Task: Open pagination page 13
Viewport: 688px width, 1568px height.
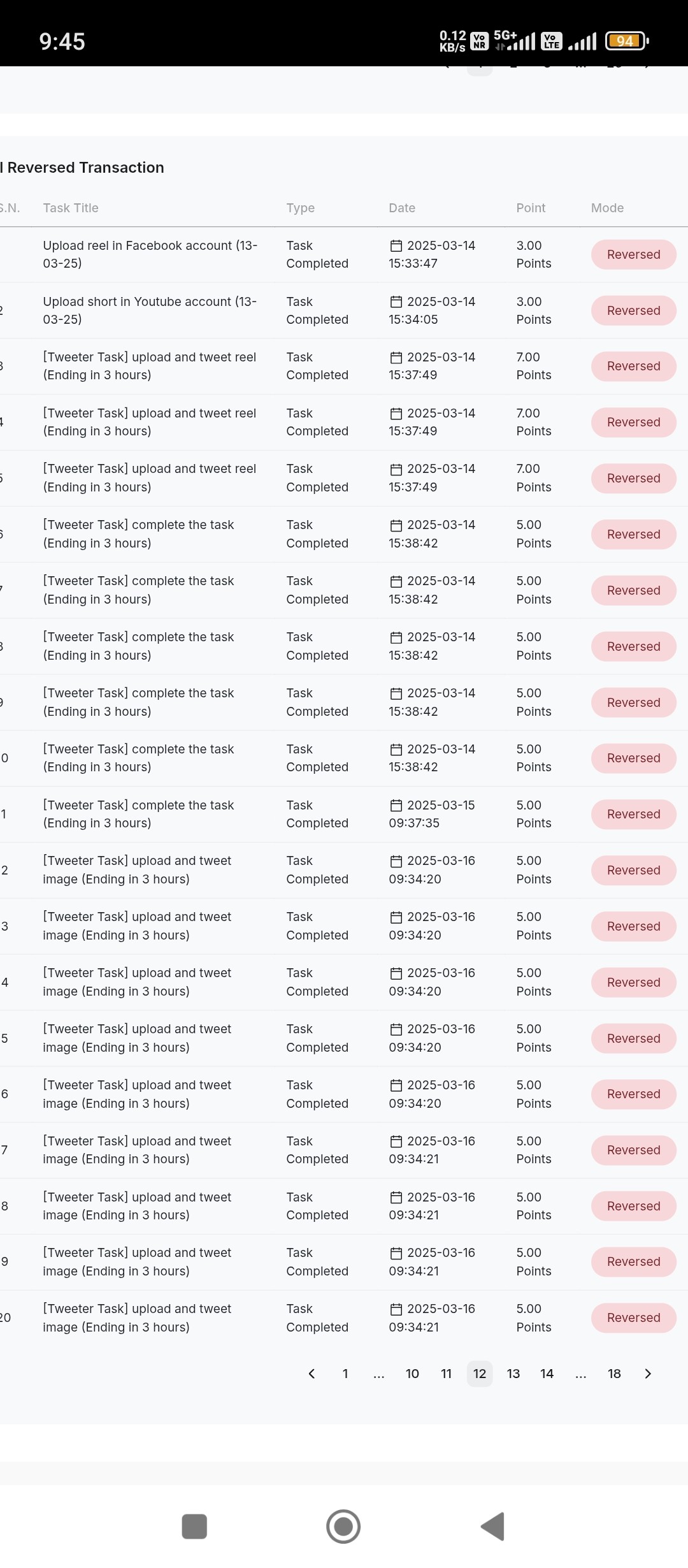Action: coord(513,1374)
